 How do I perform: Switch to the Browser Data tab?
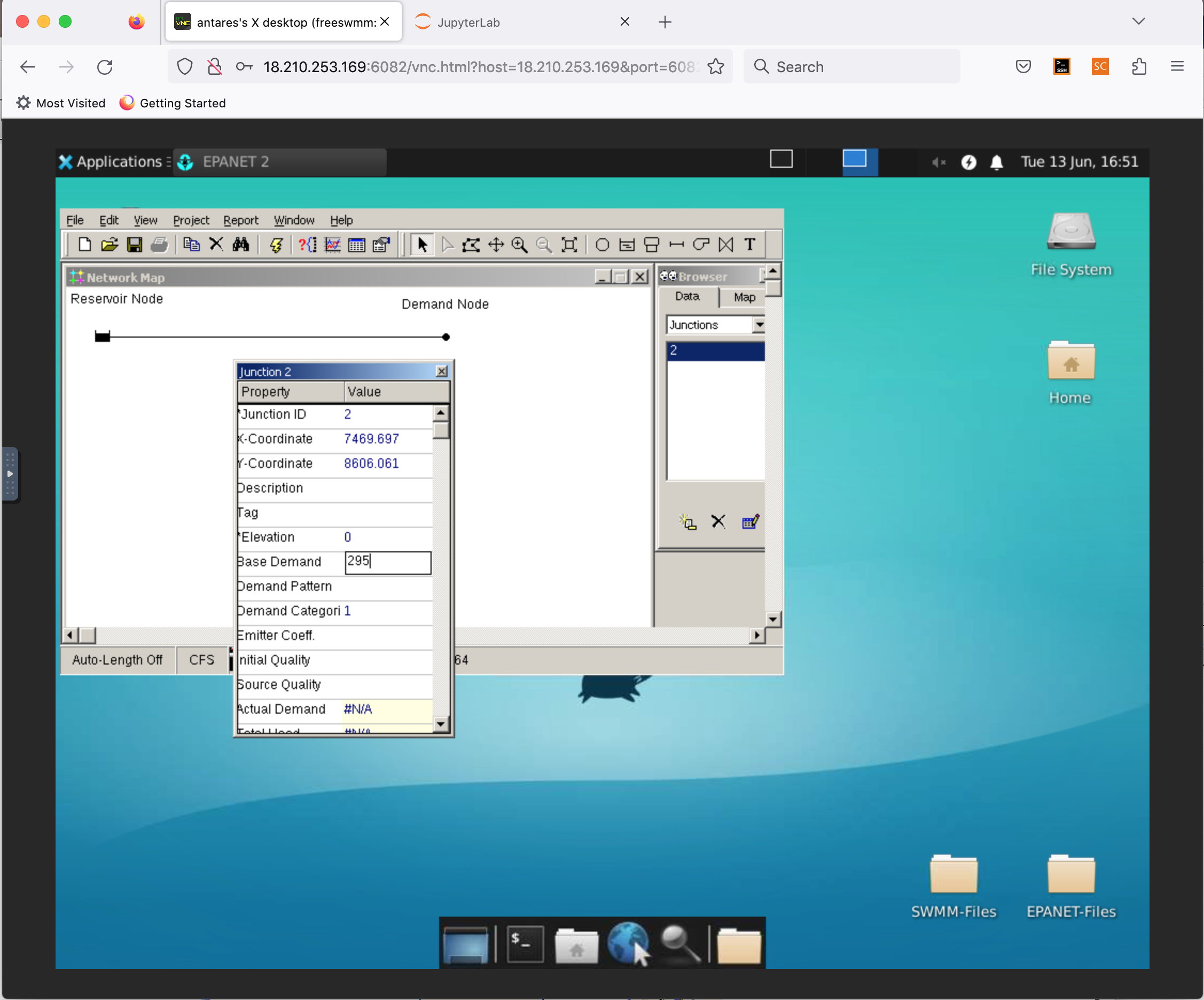click(x=687, y=296)
